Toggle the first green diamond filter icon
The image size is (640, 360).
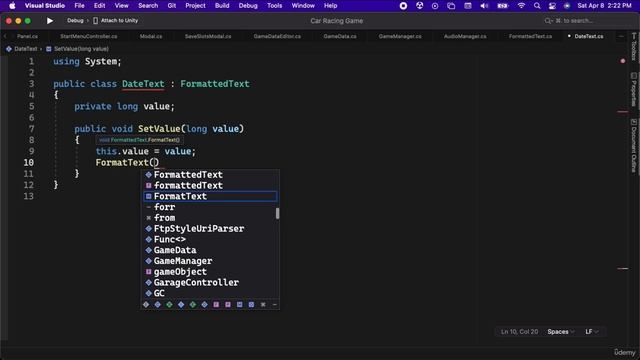(169, 304)
